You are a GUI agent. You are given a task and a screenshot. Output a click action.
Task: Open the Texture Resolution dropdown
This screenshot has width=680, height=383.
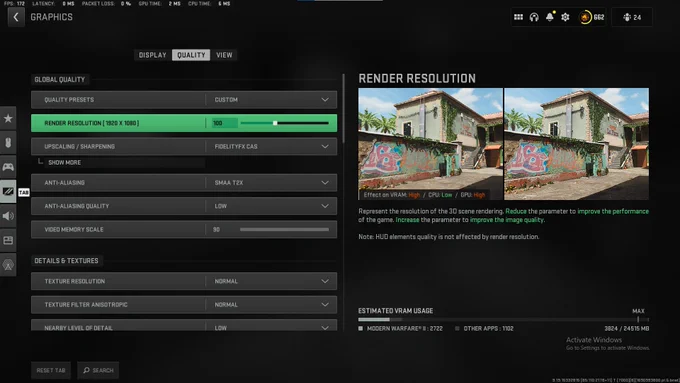pos(184,281)
